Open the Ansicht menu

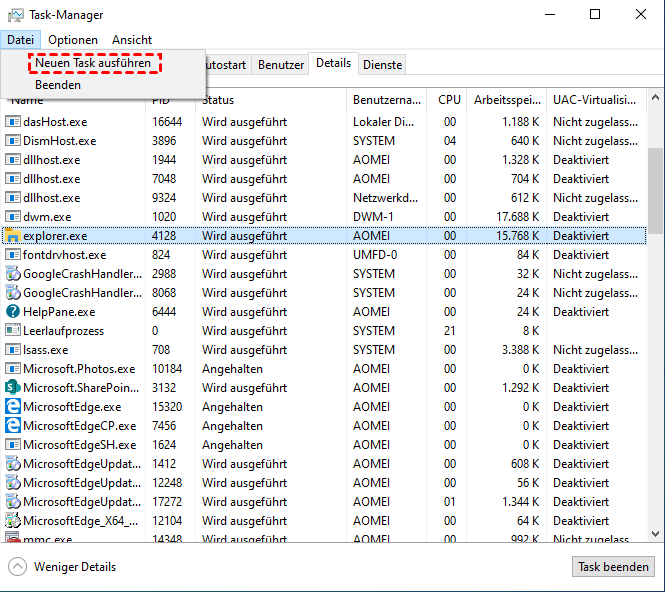132,40
